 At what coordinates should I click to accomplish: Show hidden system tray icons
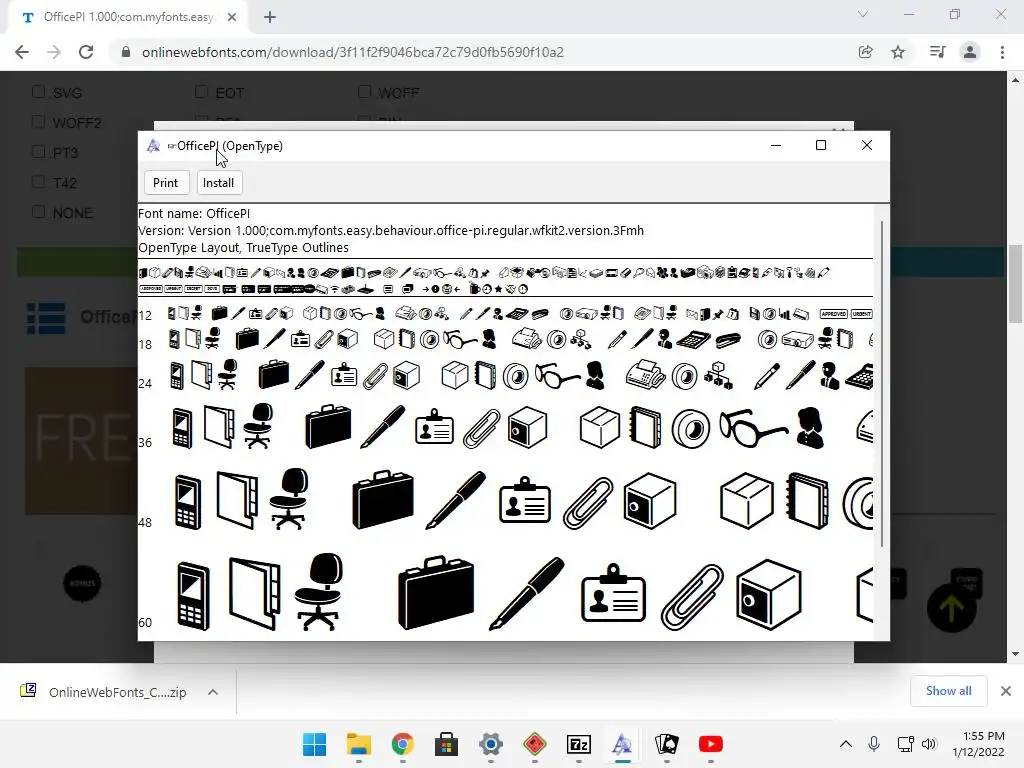coord(846,744)
